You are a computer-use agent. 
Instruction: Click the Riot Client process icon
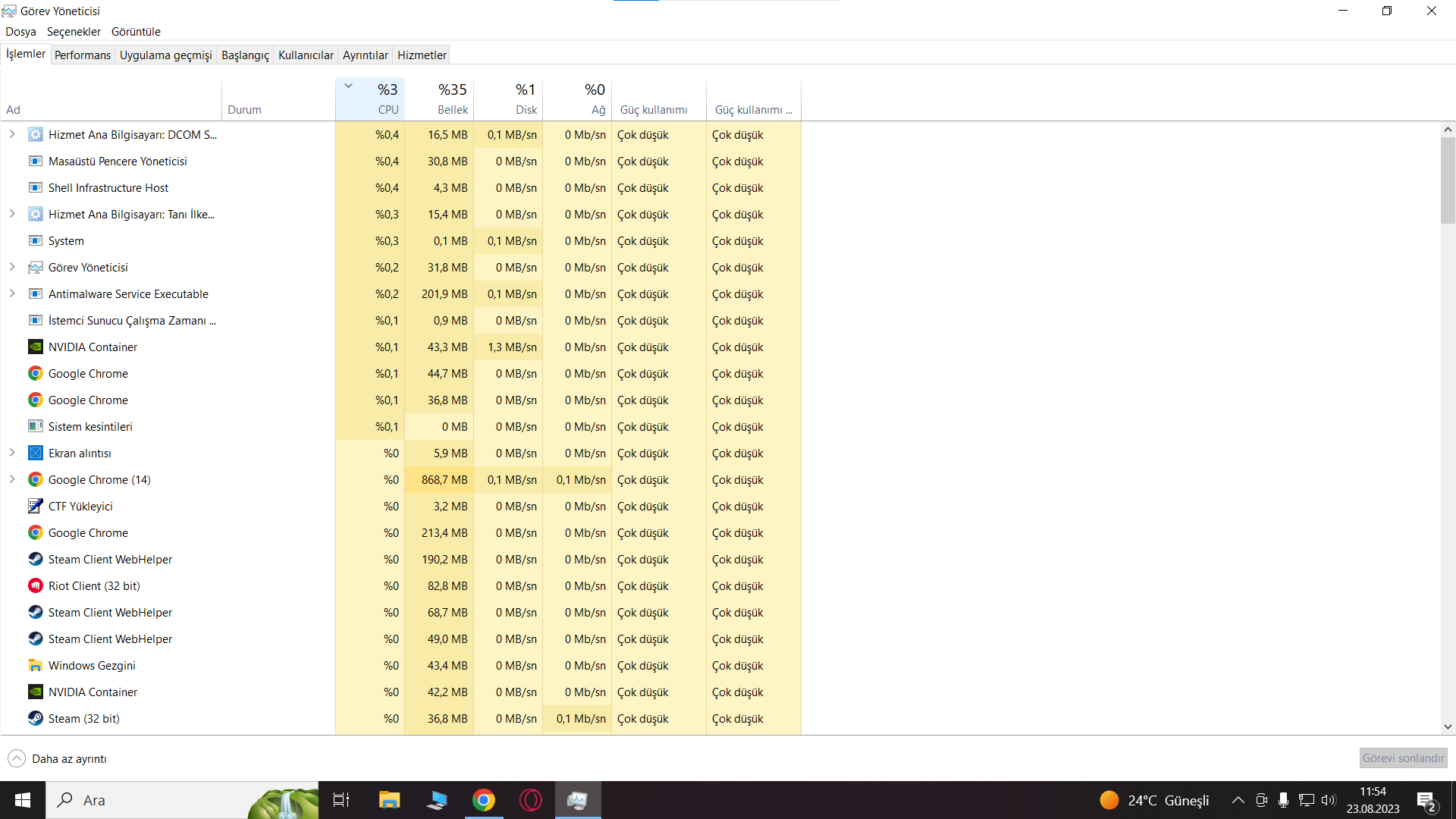point(35,586)
